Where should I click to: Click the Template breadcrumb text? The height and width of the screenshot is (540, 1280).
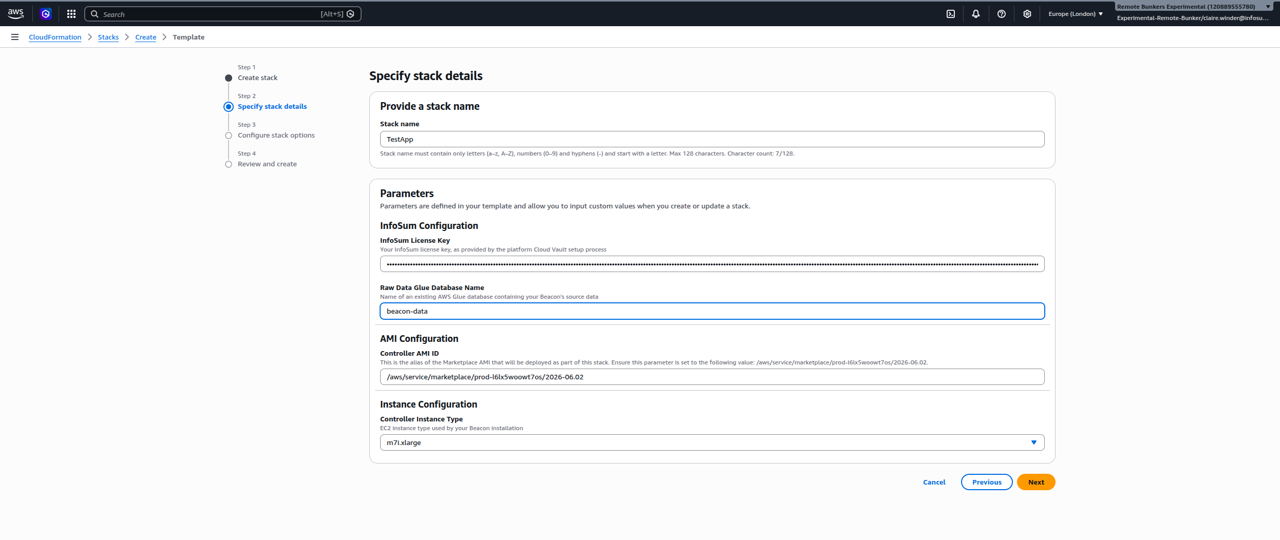pyautogui.click(x=189, y=37)
